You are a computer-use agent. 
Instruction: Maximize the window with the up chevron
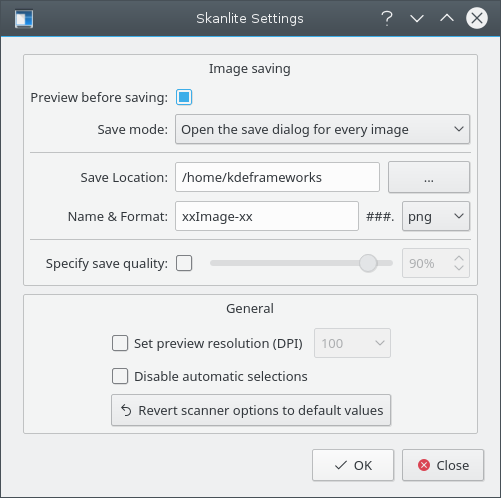447,18
